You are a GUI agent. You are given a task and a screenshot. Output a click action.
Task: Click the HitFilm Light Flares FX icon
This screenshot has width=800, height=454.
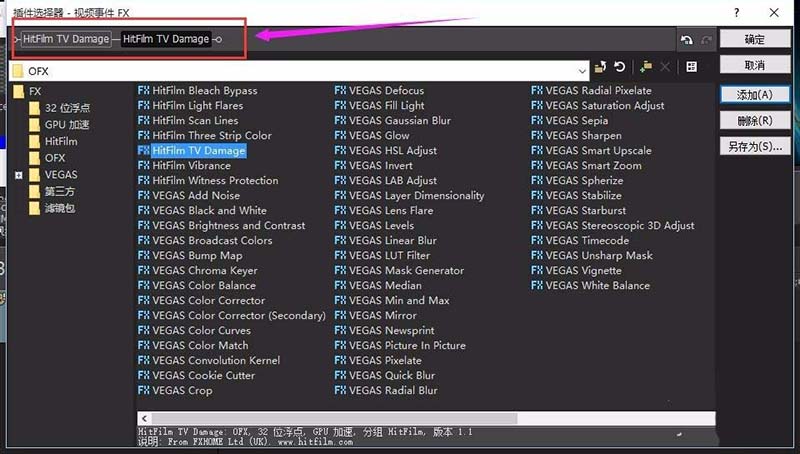[x=144, y=106]
